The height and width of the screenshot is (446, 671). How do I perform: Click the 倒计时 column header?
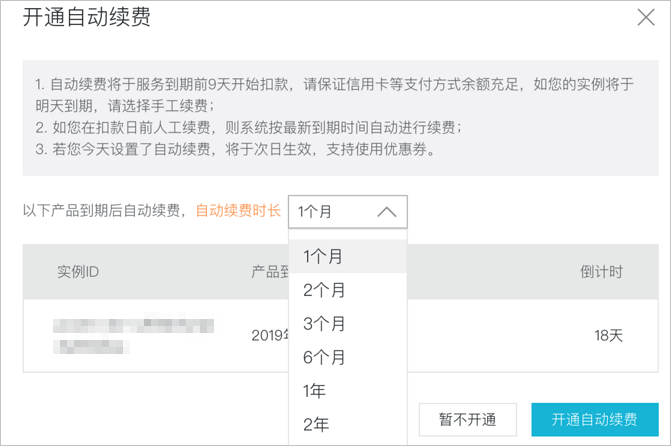pos(601,272)
